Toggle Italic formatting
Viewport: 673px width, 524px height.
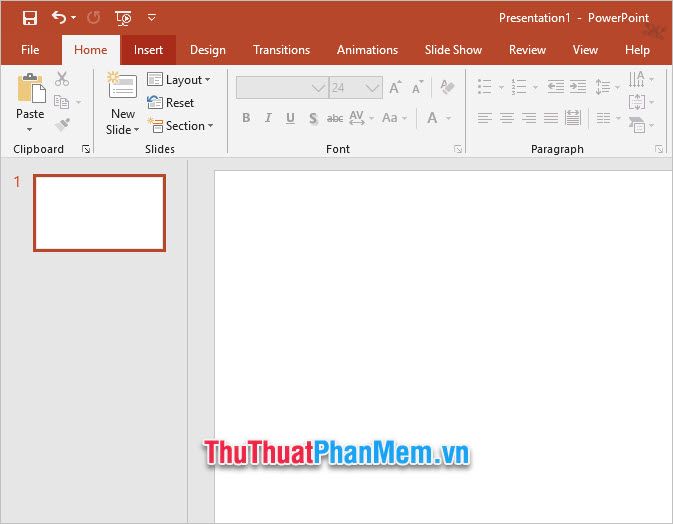(x=268, y=118)
